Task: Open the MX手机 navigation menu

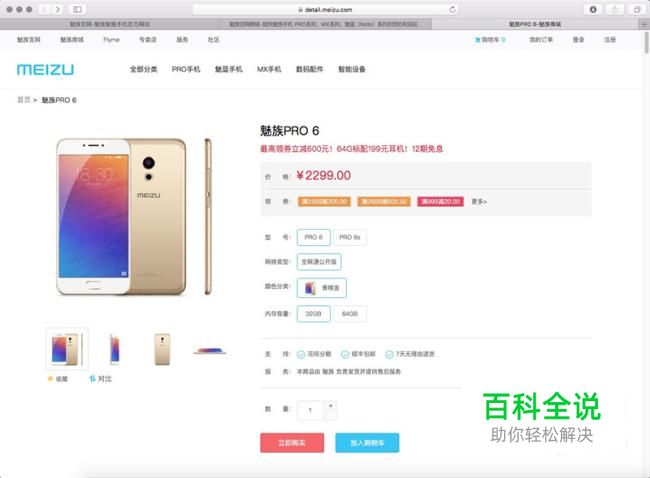Action: (x=269, y=69)
